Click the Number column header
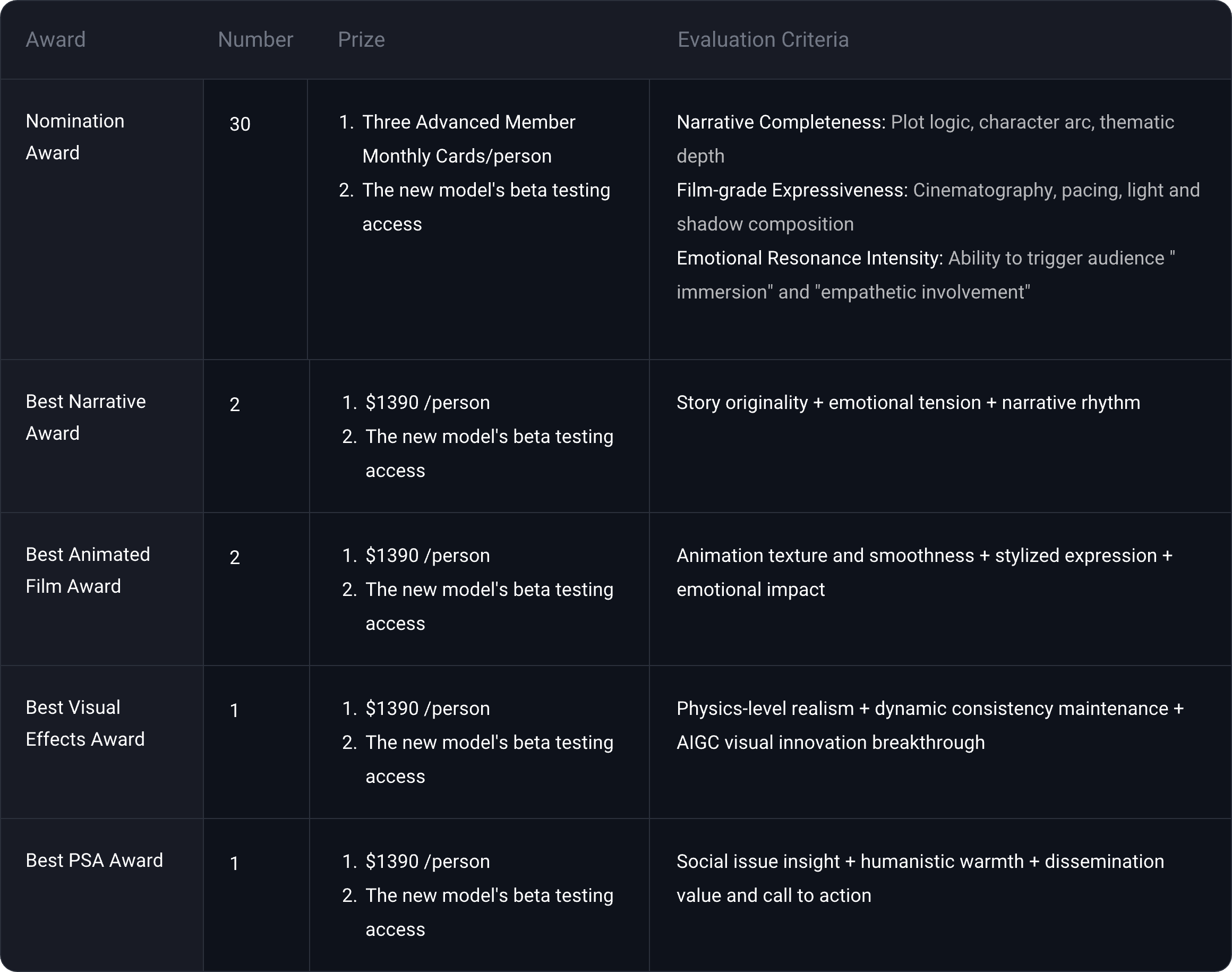Image resolution: width=1232 pixels, height=972 pixels. [255, 40]
